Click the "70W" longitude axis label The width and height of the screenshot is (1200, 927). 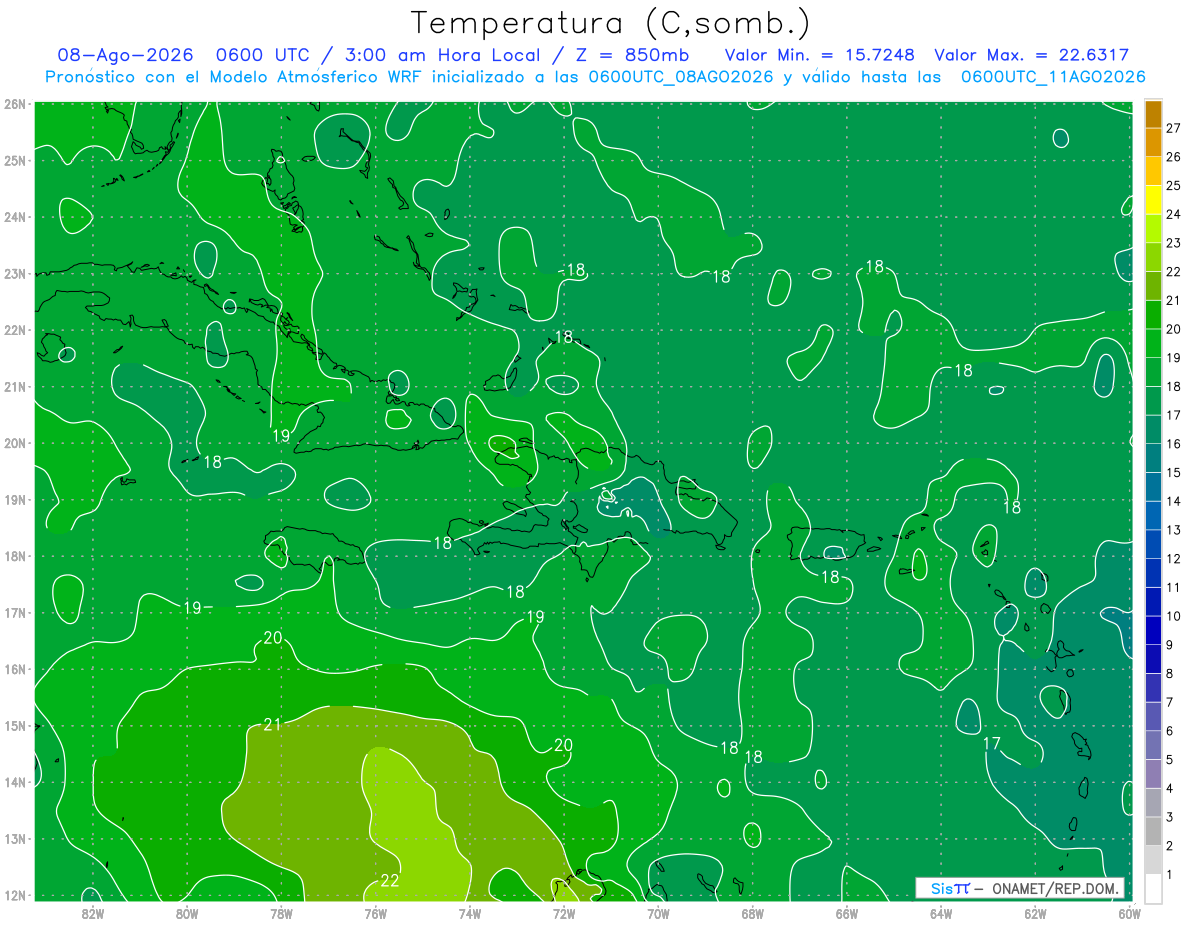tap(658, 913)
